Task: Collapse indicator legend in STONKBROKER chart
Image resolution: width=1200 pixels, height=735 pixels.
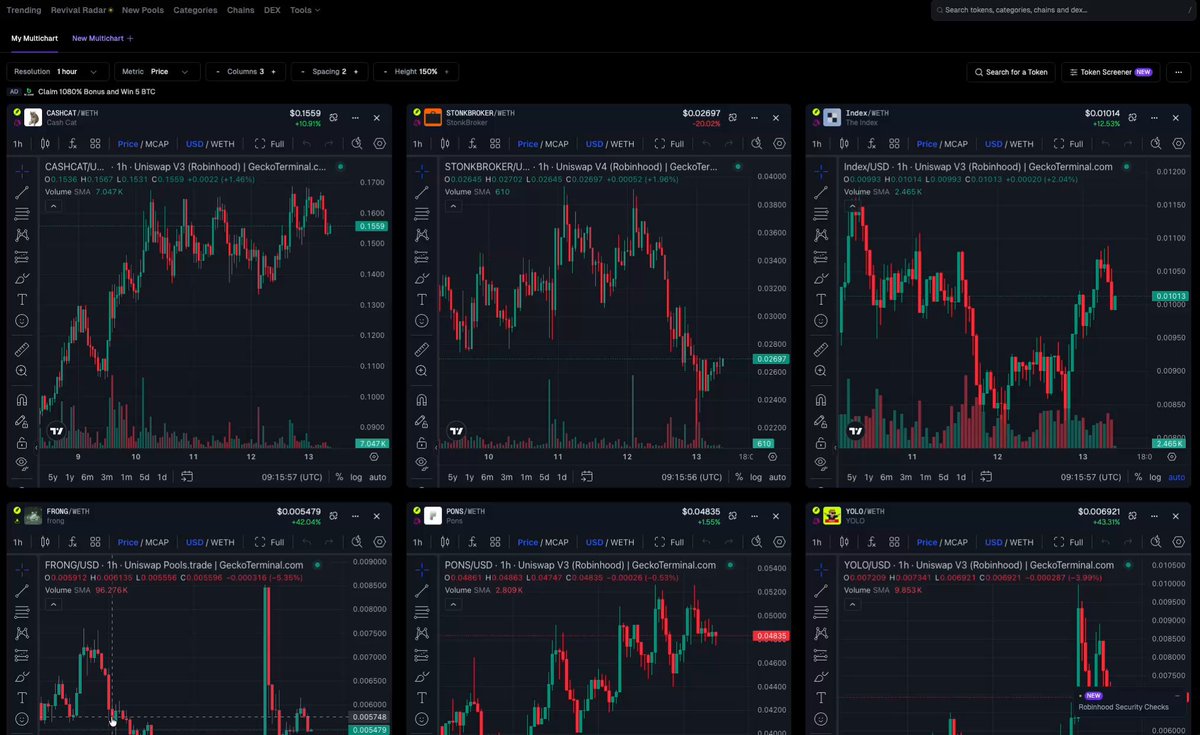Action: coord(454,206)
